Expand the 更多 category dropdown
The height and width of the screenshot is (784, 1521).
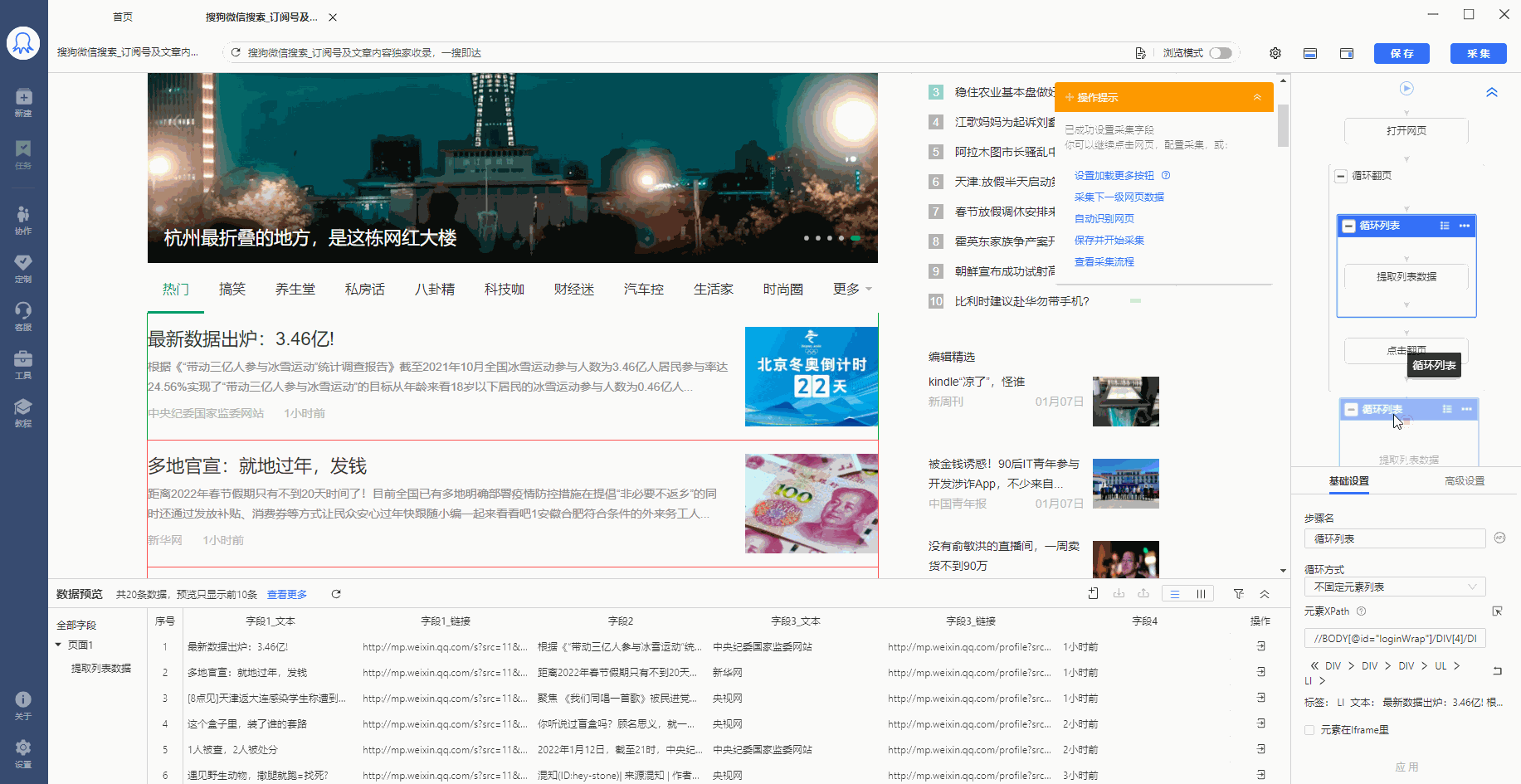[x=852, y=289]
